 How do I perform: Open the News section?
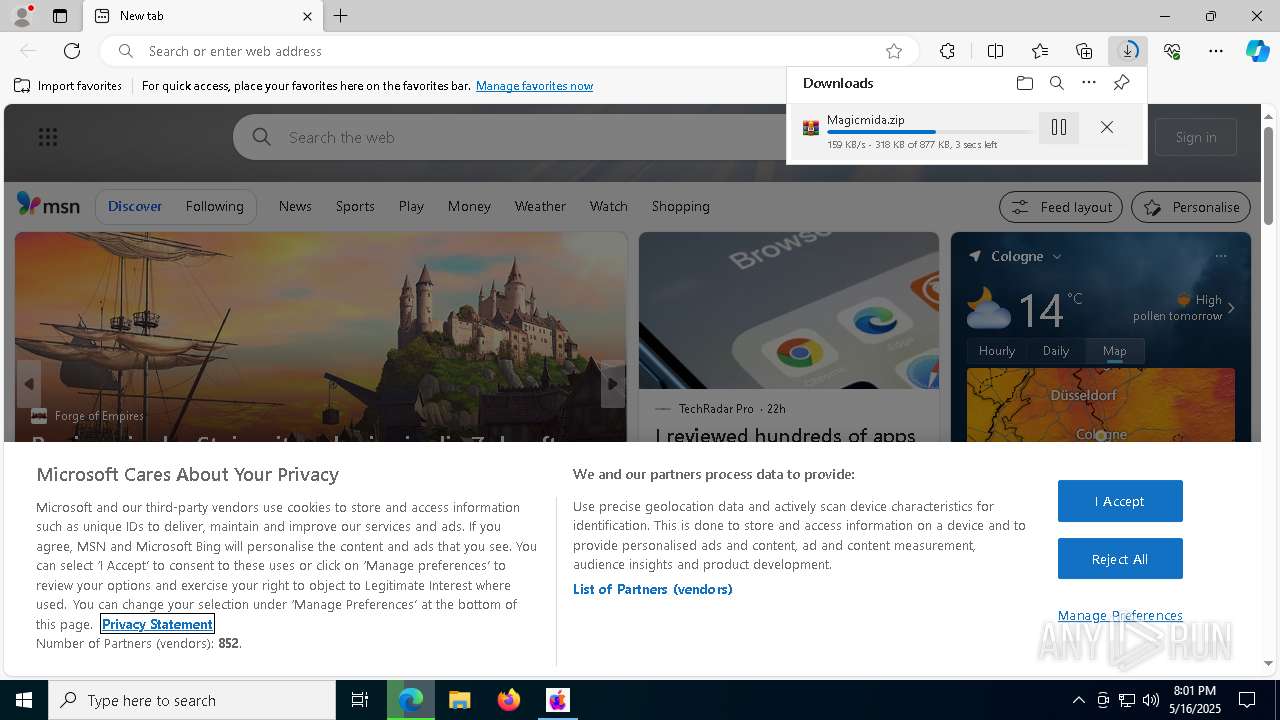click(x=295, y=206)
